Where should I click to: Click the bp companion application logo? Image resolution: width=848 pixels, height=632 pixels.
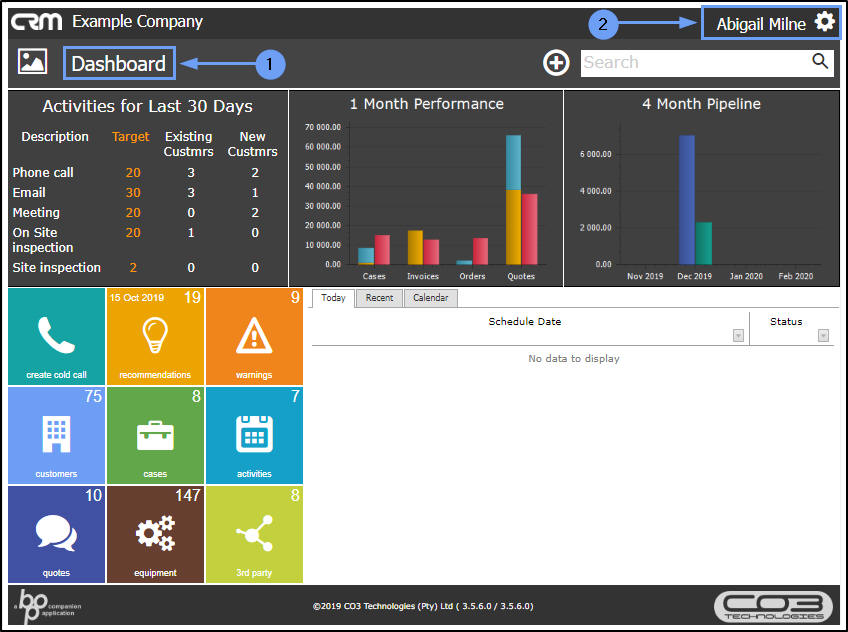pos(48,606)
